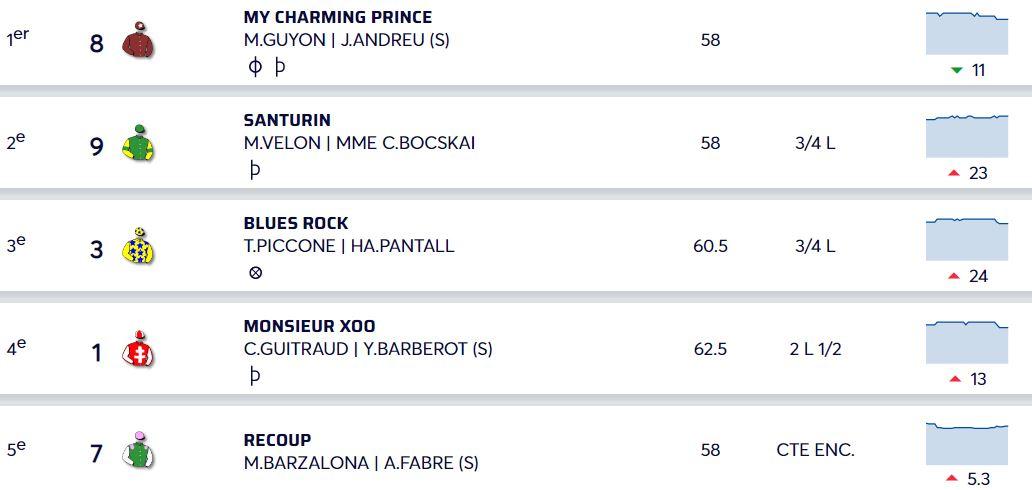Viewport: 1032px width, 490px height.
Task: Open the BLUES ROCK horse name link
Action: click(x=296, y=223)
